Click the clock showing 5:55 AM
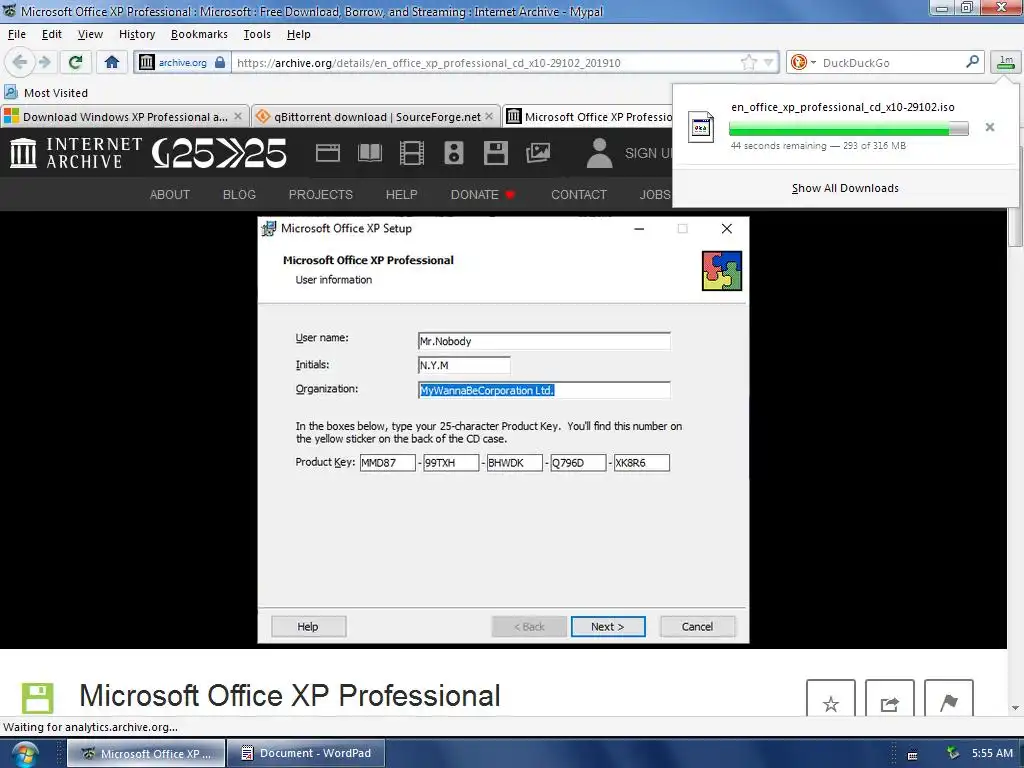The height and width of the screenshot is (768, 1024). (x=992, y=753)
